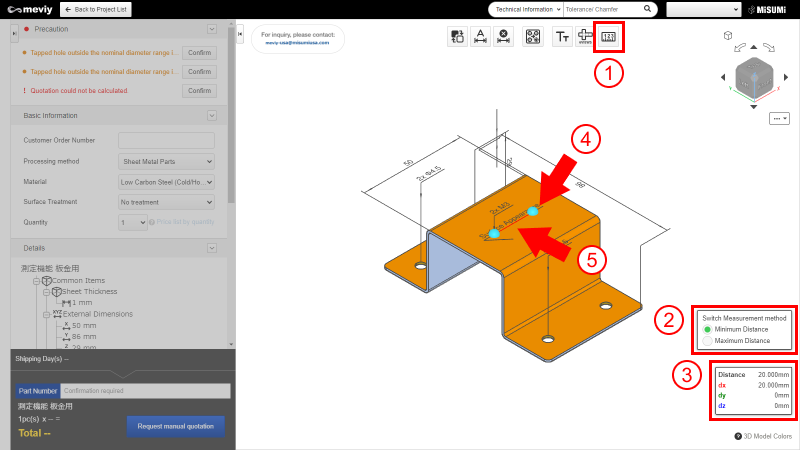Screen dimensions: 800x450
Task: Click the small isometric cube home icon
Action: (728, 35)
